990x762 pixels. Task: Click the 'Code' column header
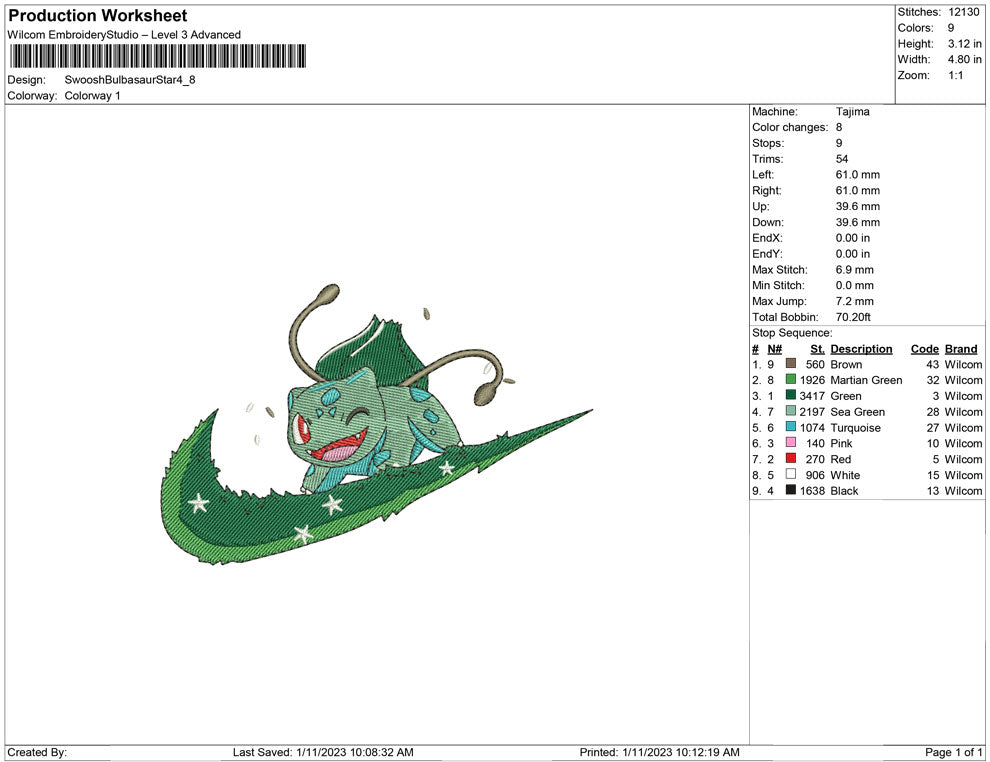point(924,349)
